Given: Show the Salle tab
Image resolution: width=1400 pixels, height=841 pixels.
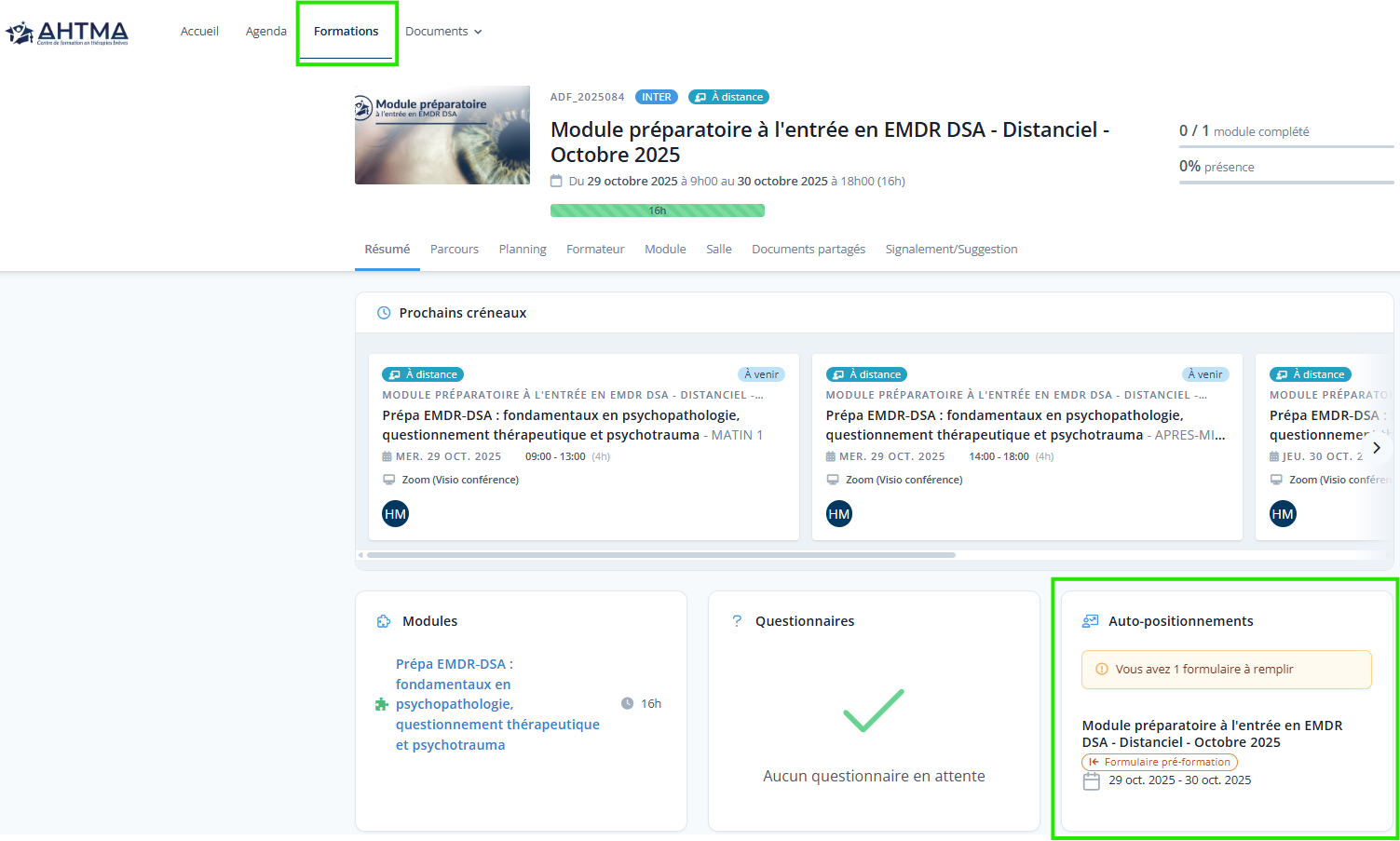Looking at the screenshot, I should tap(719, 250).
